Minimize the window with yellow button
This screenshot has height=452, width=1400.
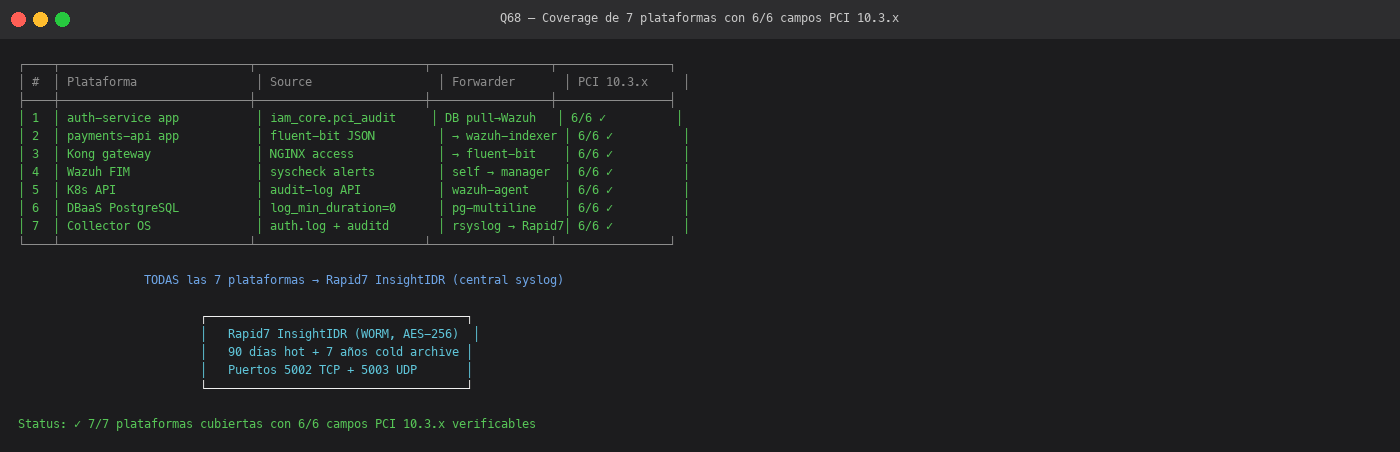(40, 19)
